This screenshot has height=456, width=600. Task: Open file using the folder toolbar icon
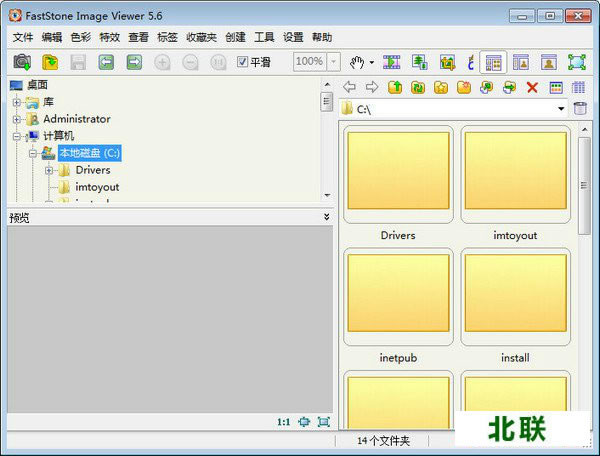(x=50, y=62)
